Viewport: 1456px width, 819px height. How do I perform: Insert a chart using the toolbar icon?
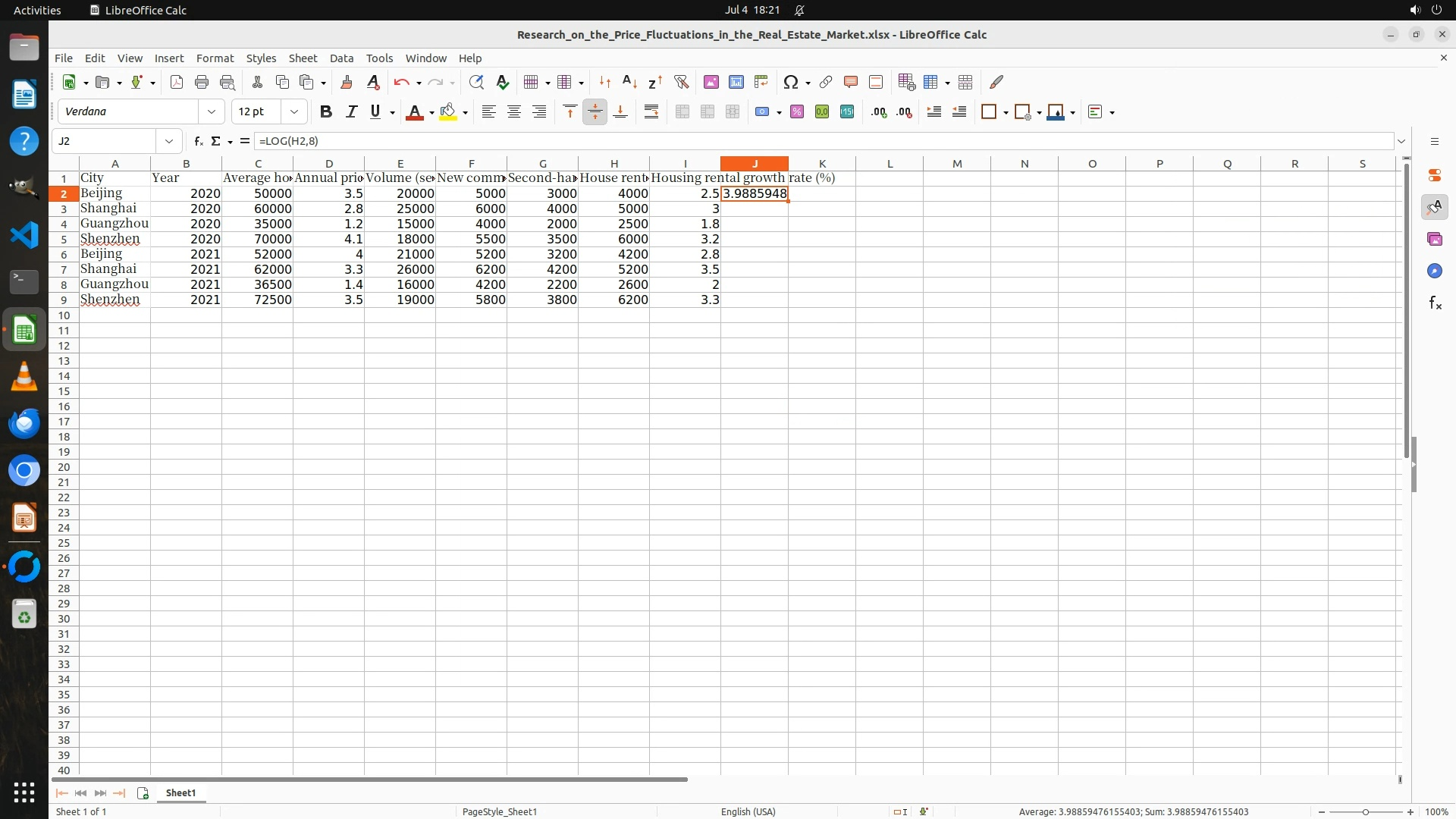(736, 82)
